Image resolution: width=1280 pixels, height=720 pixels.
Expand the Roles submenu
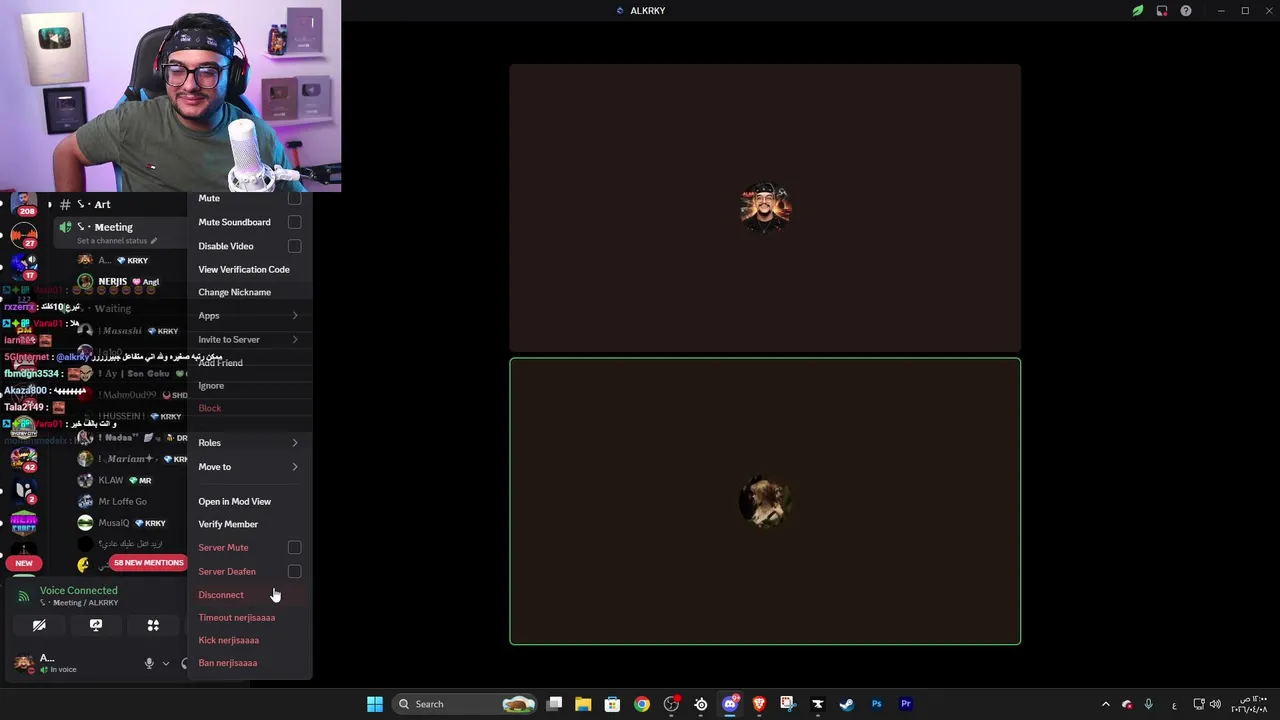(249, 443)
